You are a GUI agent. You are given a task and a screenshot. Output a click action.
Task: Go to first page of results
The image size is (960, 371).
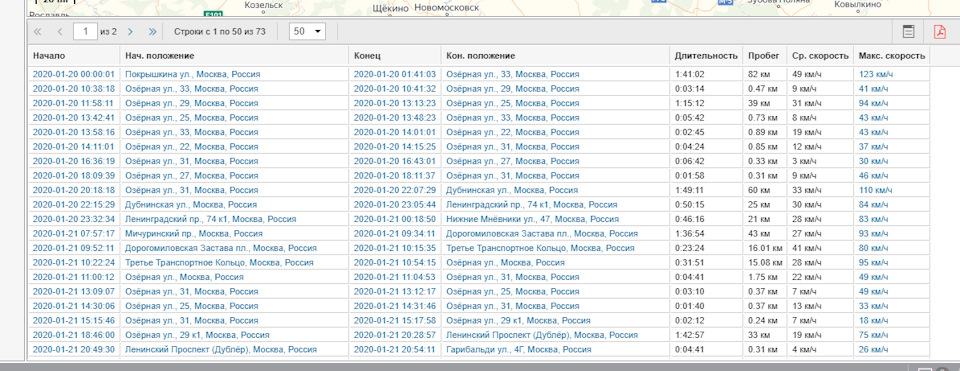(x=37, y=31)
